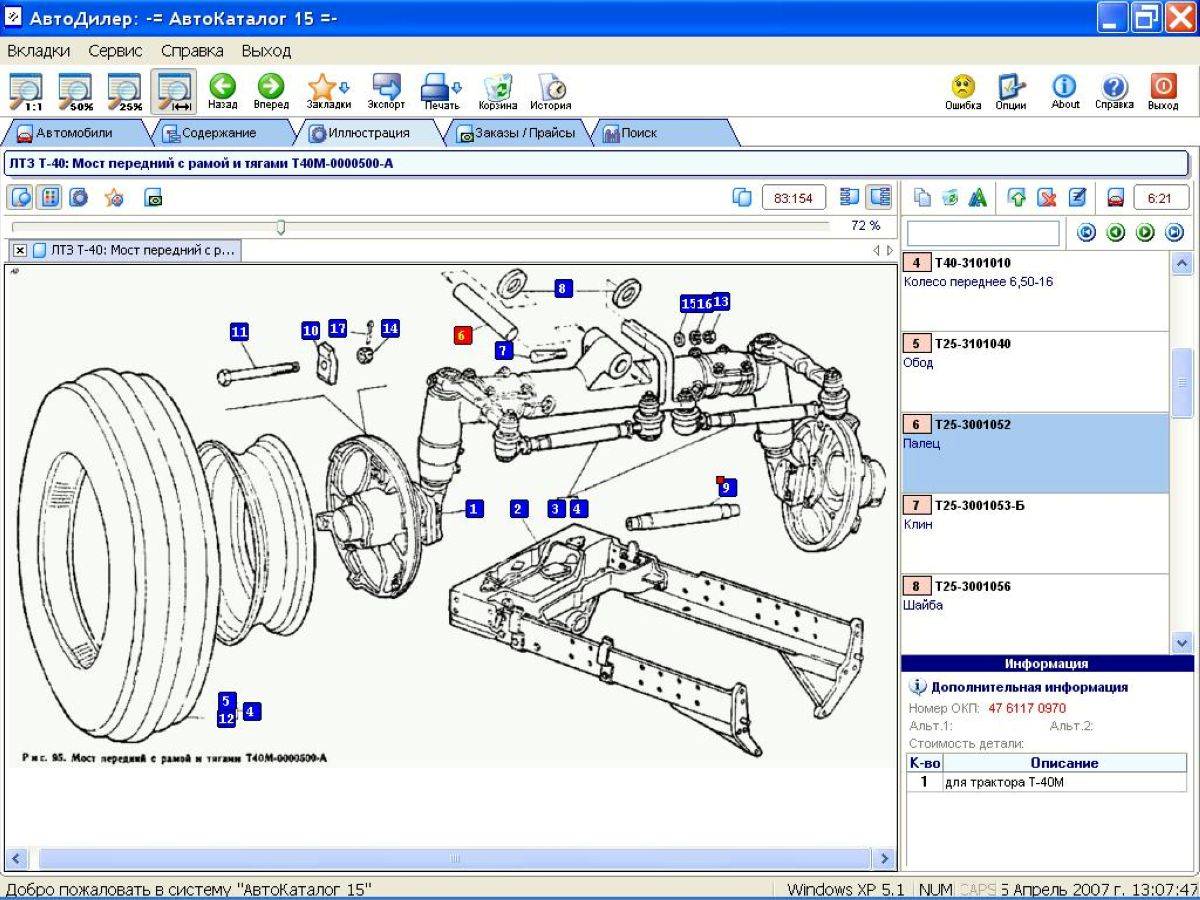1200x900 pixels.
Task: Switch to the Иллюстрация tab
Action: pos(369,133)
